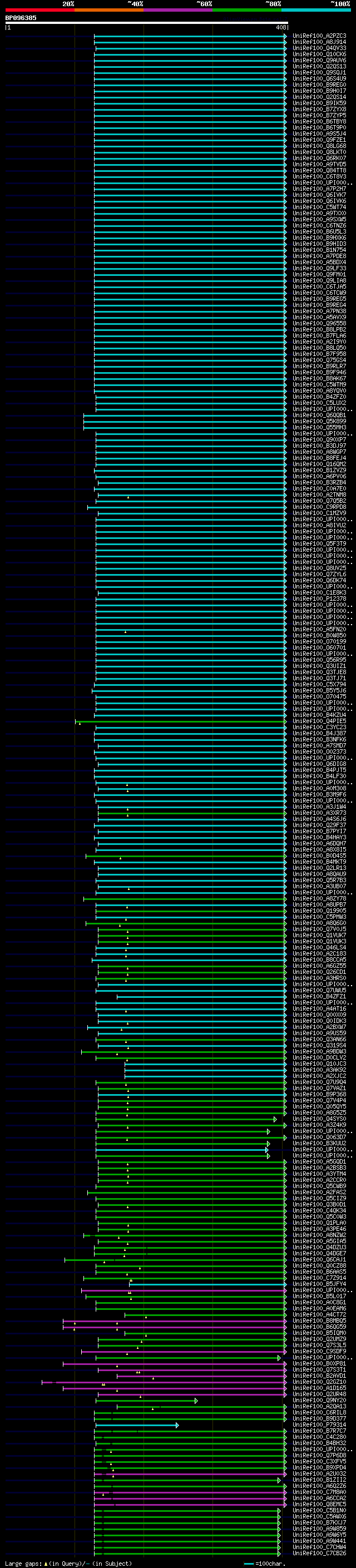This screenshot has width=356, height=1568.
Task: Select hit label UniRef100_C5WT74
Action: 319,207
